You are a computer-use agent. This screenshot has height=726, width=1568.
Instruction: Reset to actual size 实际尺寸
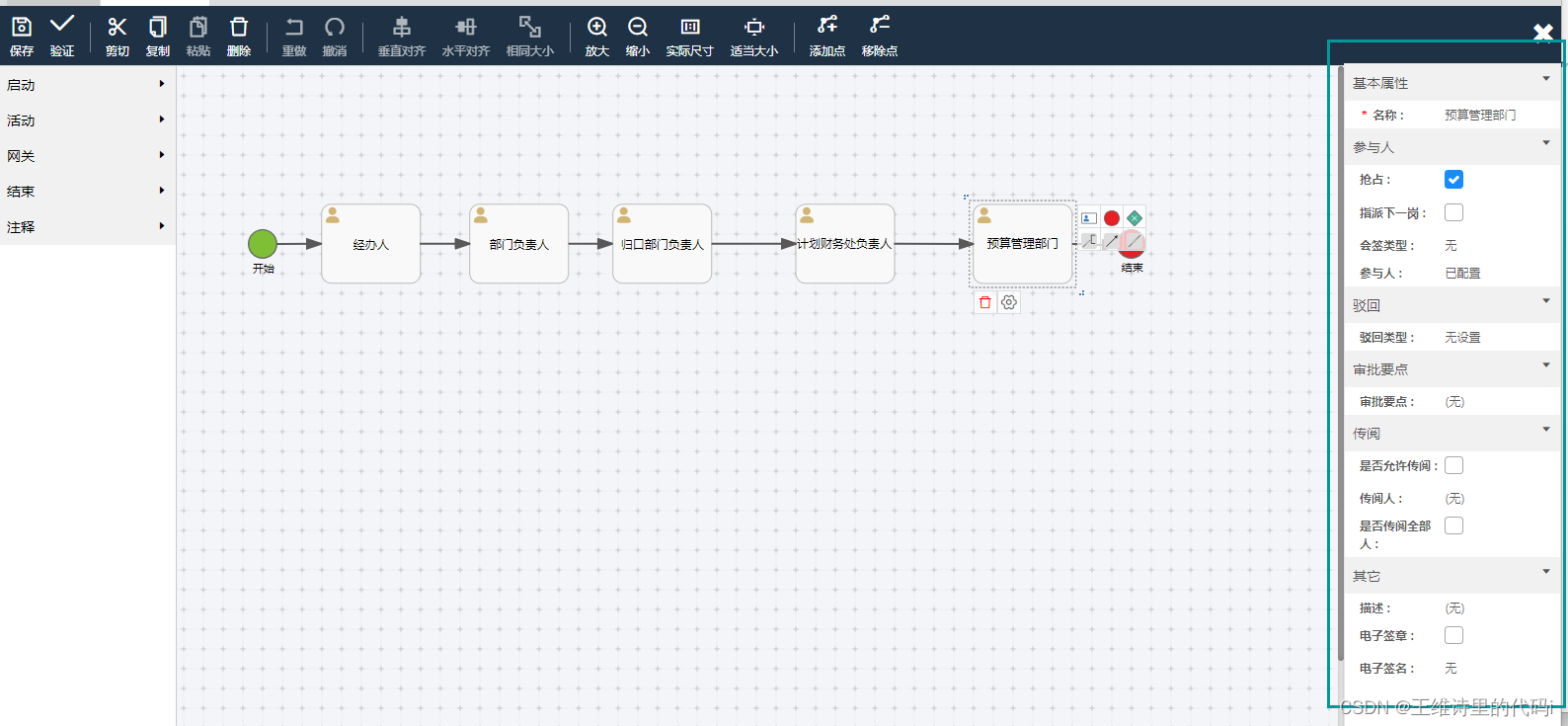690,36
